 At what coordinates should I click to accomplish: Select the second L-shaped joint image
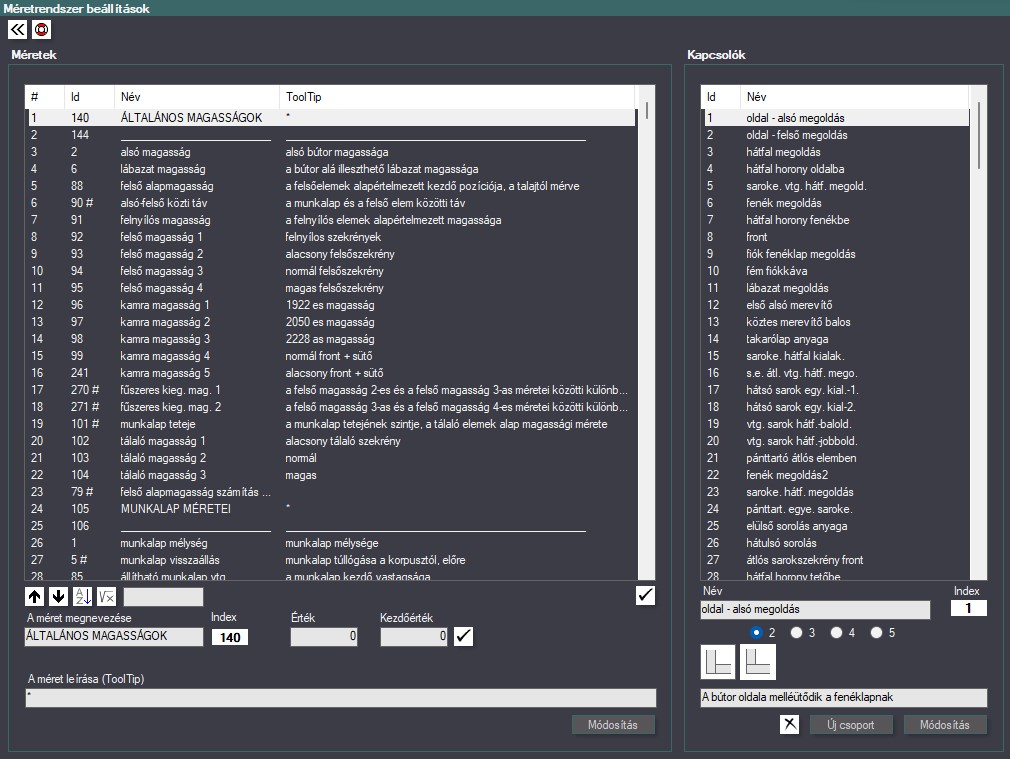point(758,662)
